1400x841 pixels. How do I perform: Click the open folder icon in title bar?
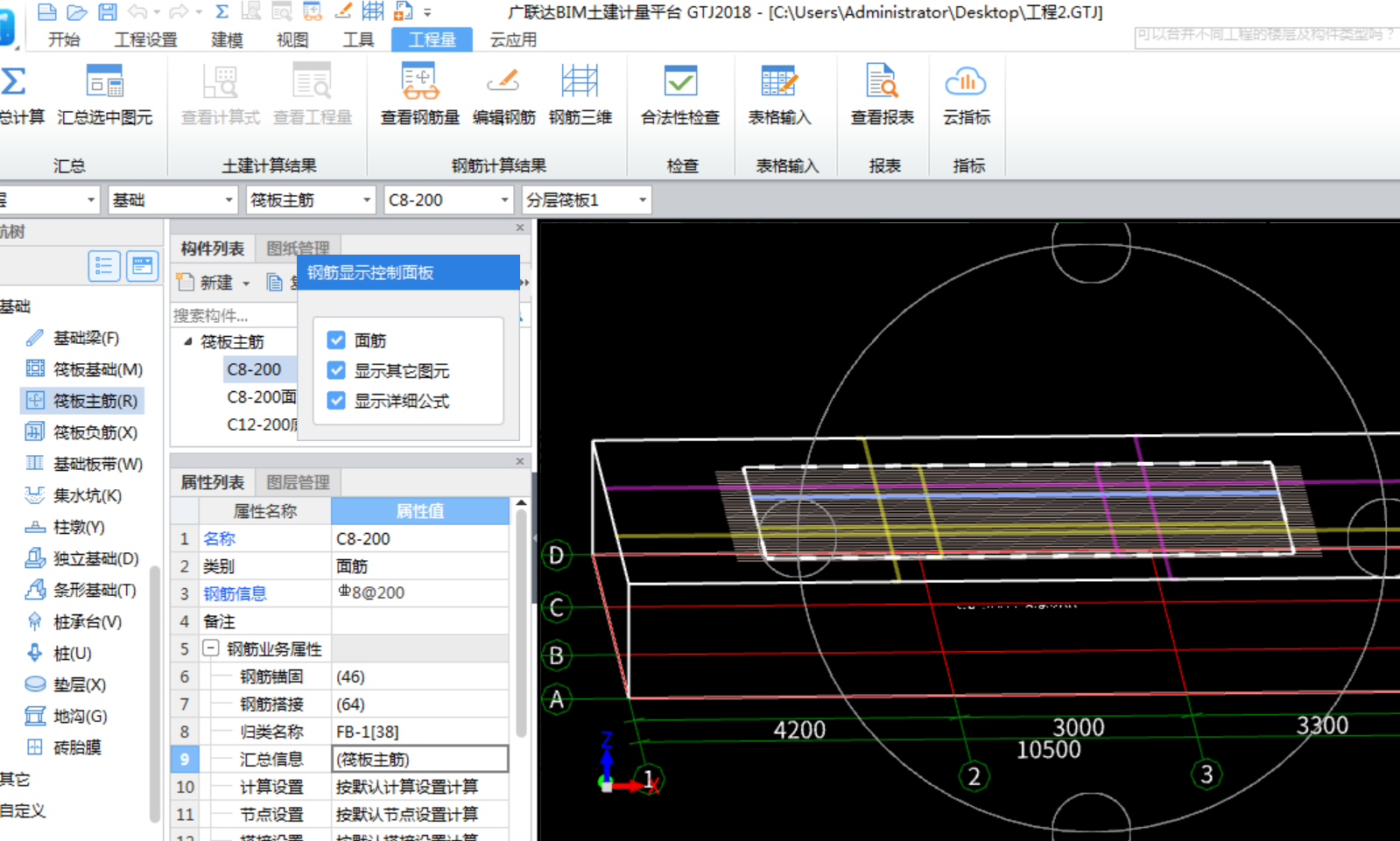click(x=77, y=11)
